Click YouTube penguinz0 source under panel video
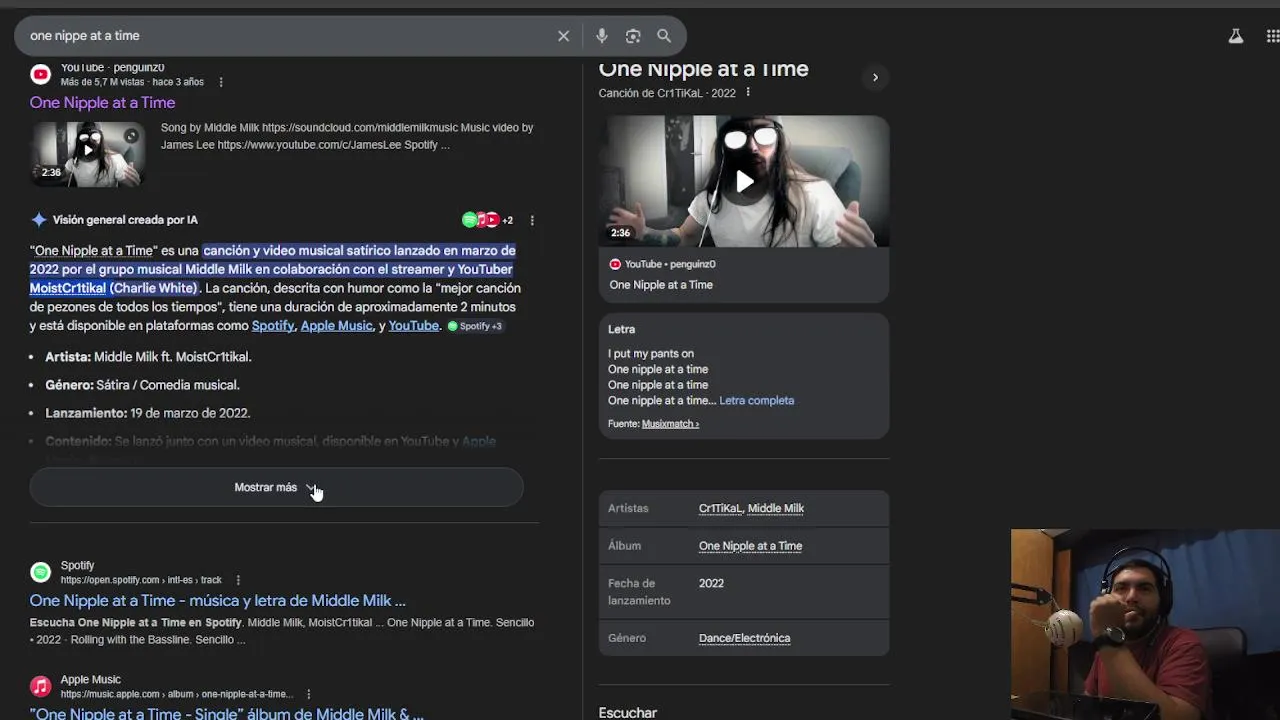The width and height of the screenshot is (1280, 720). tap(663, 264)
